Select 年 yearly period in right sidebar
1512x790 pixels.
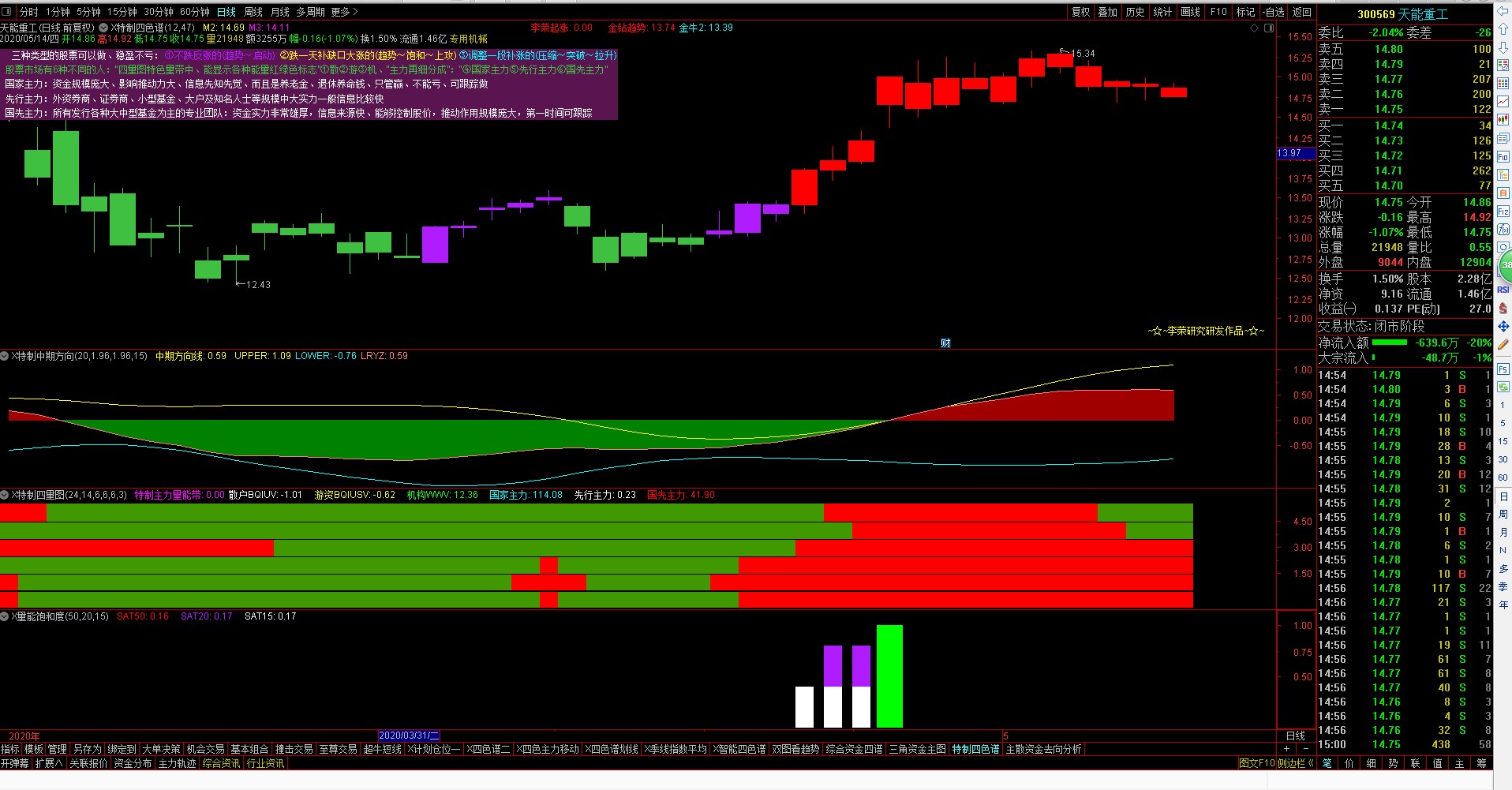pos(1503,605)
